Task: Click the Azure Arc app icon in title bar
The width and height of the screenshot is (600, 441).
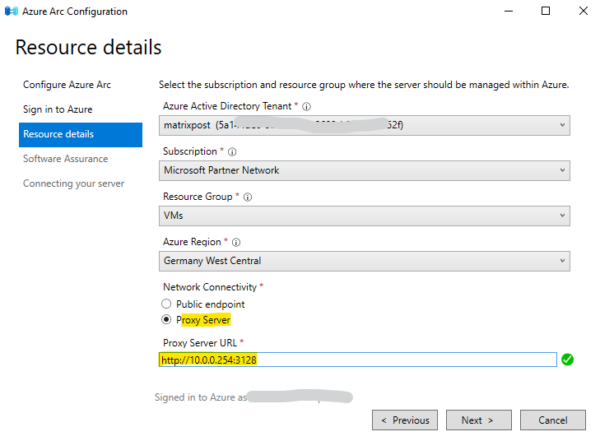Action: pyautogui.click(x=11, y=11)
